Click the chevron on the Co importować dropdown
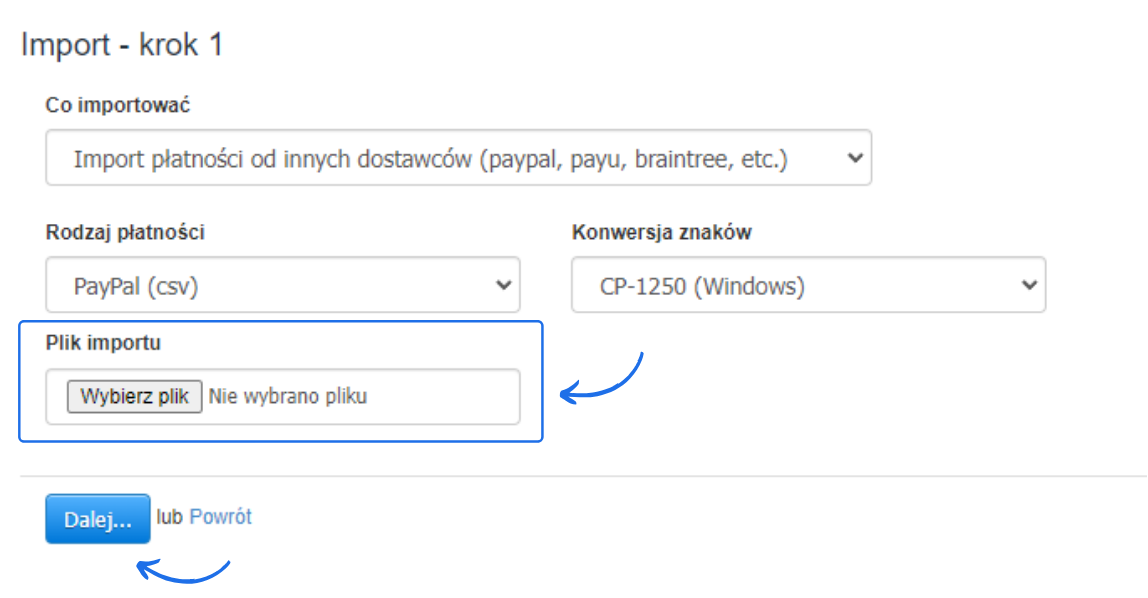1148x598 pixels. [x=853, y=158]
